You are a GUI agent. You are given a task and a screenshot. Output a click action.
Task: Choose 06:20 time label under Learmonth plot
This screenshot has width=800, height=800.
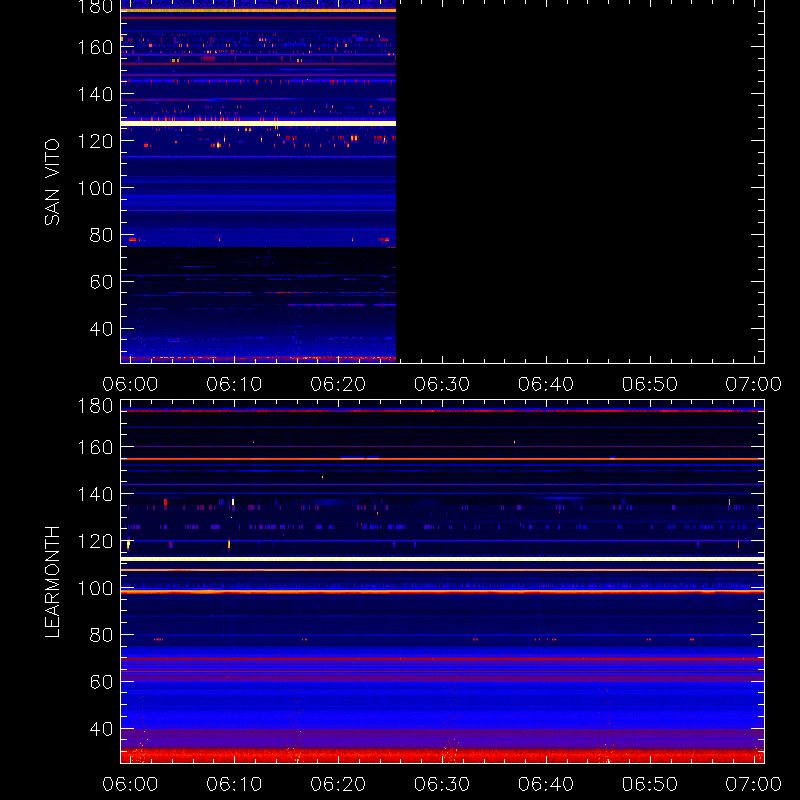point(338,784)
